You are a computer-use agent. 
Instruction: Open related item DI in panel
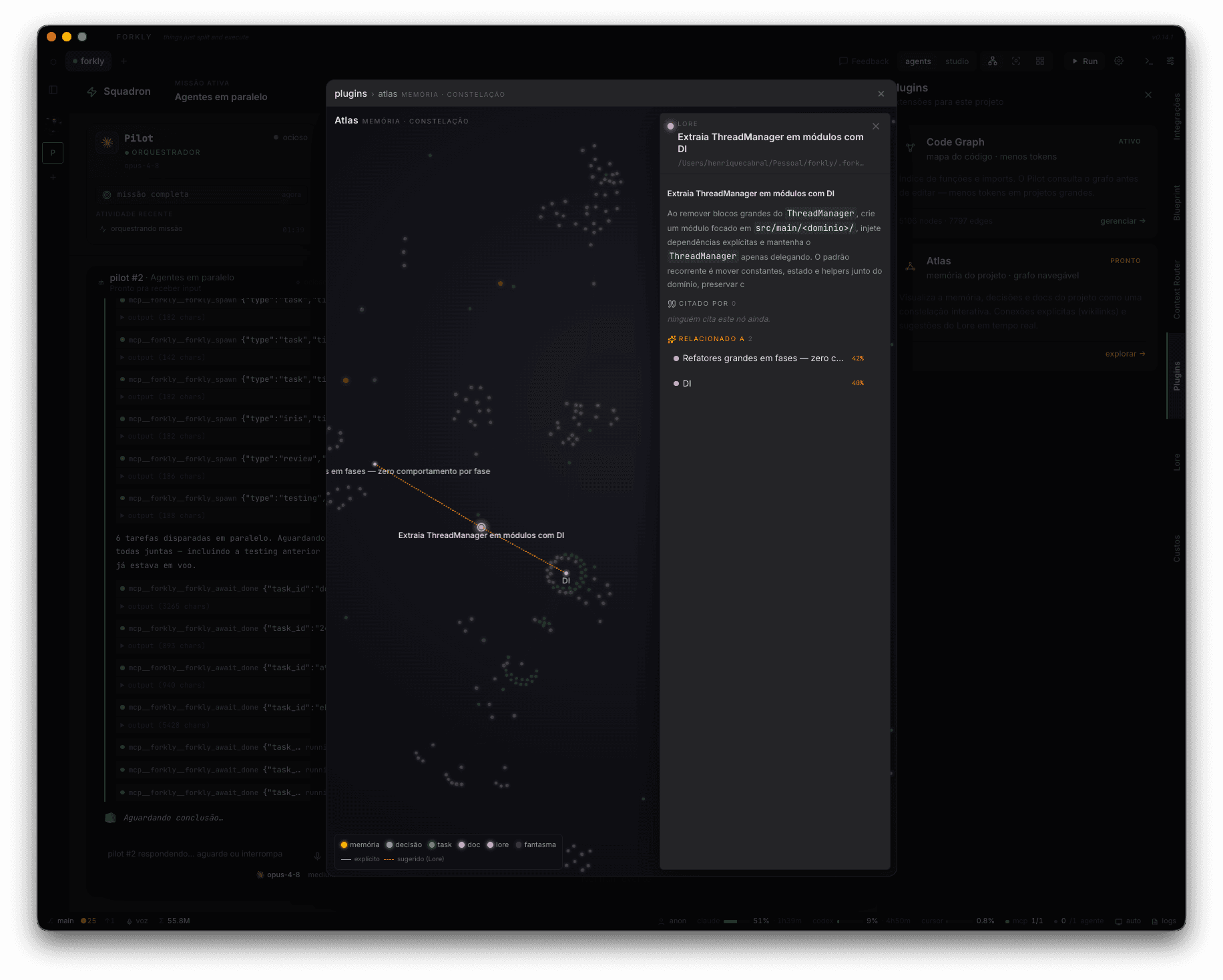(x=769, y=383)
